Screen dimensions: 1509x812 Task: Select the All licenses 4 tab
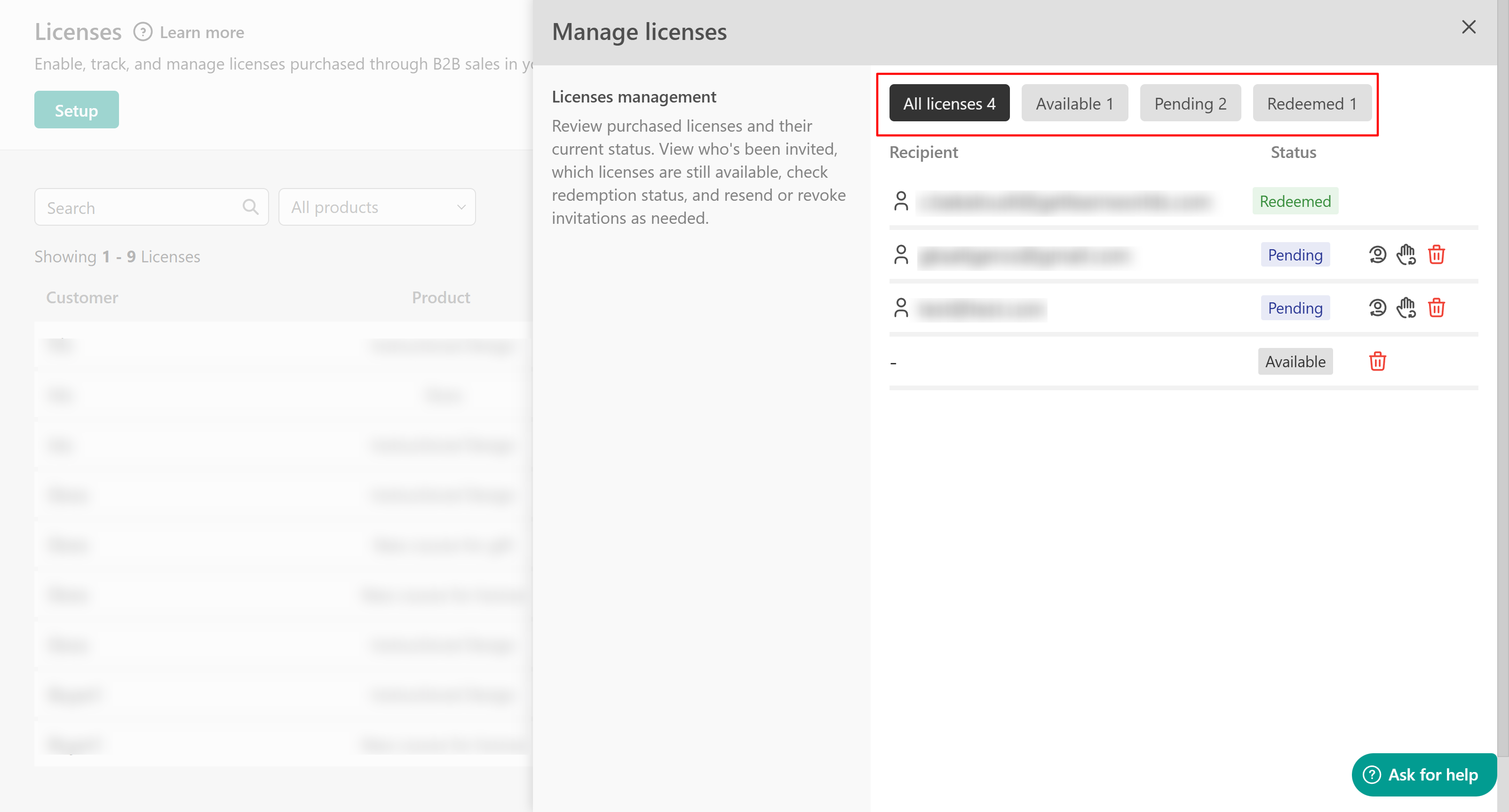[949, 103]
